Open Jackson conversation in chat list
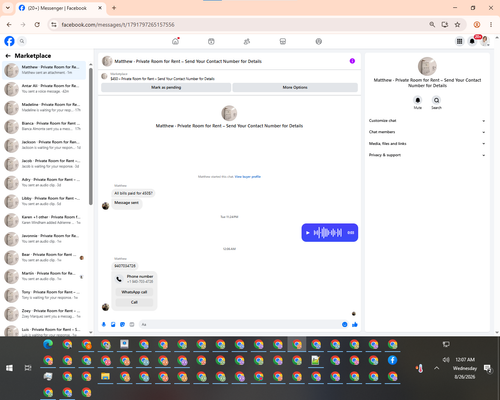 (x=44, y=145)
